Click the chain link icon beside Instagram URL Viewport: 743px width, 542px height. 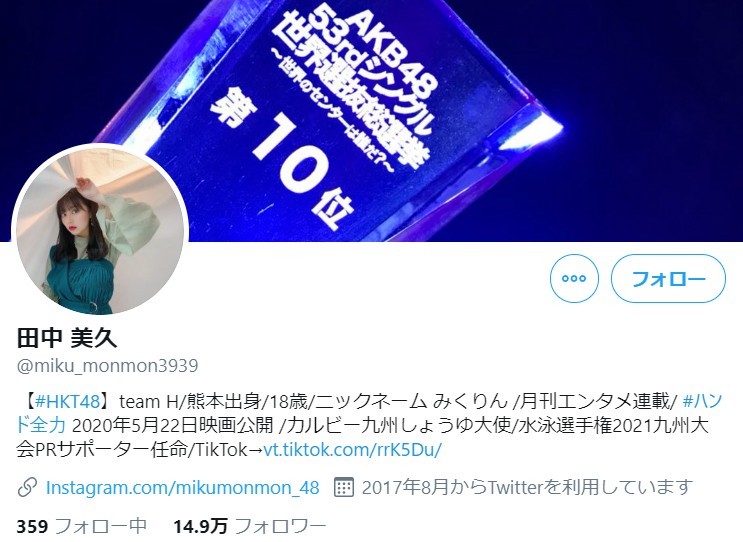27,487
